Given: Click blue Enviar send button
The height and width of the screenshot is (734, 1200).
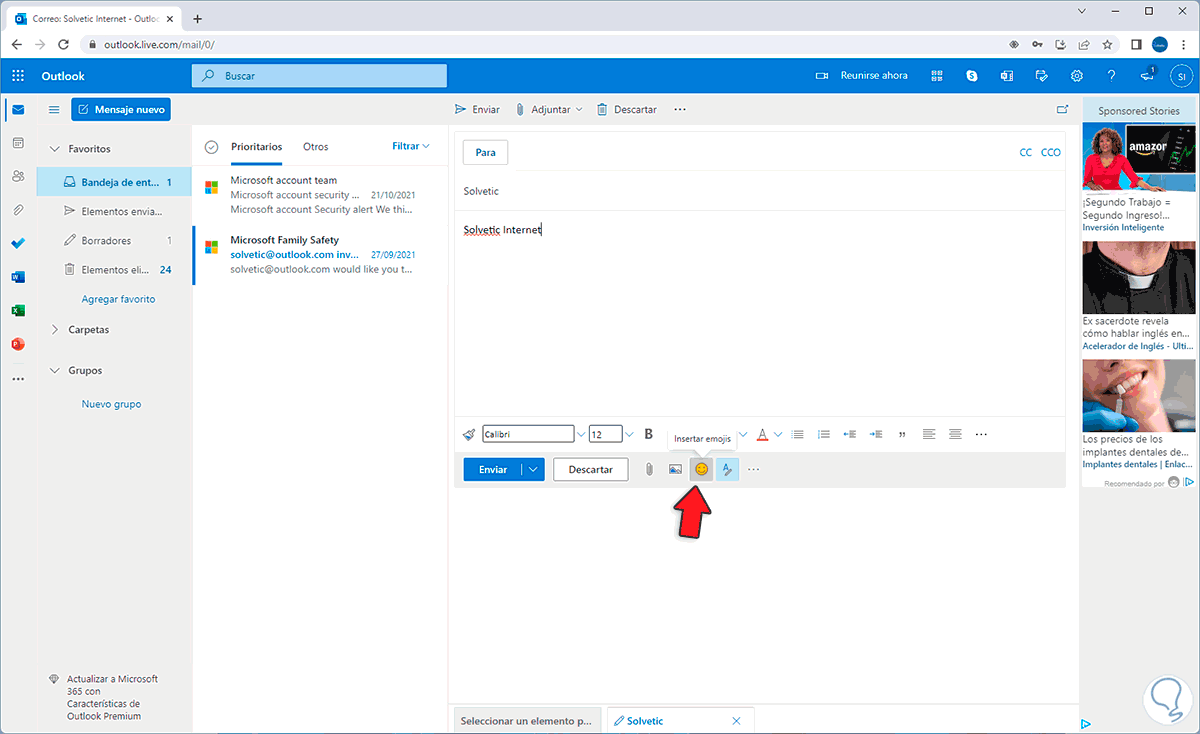Looking at the screenshot, I should [493, 469].
